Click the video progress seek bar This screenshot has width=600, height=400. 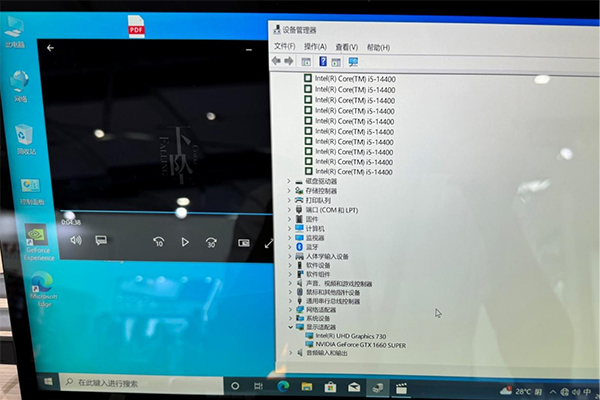[x=160, y=213]
